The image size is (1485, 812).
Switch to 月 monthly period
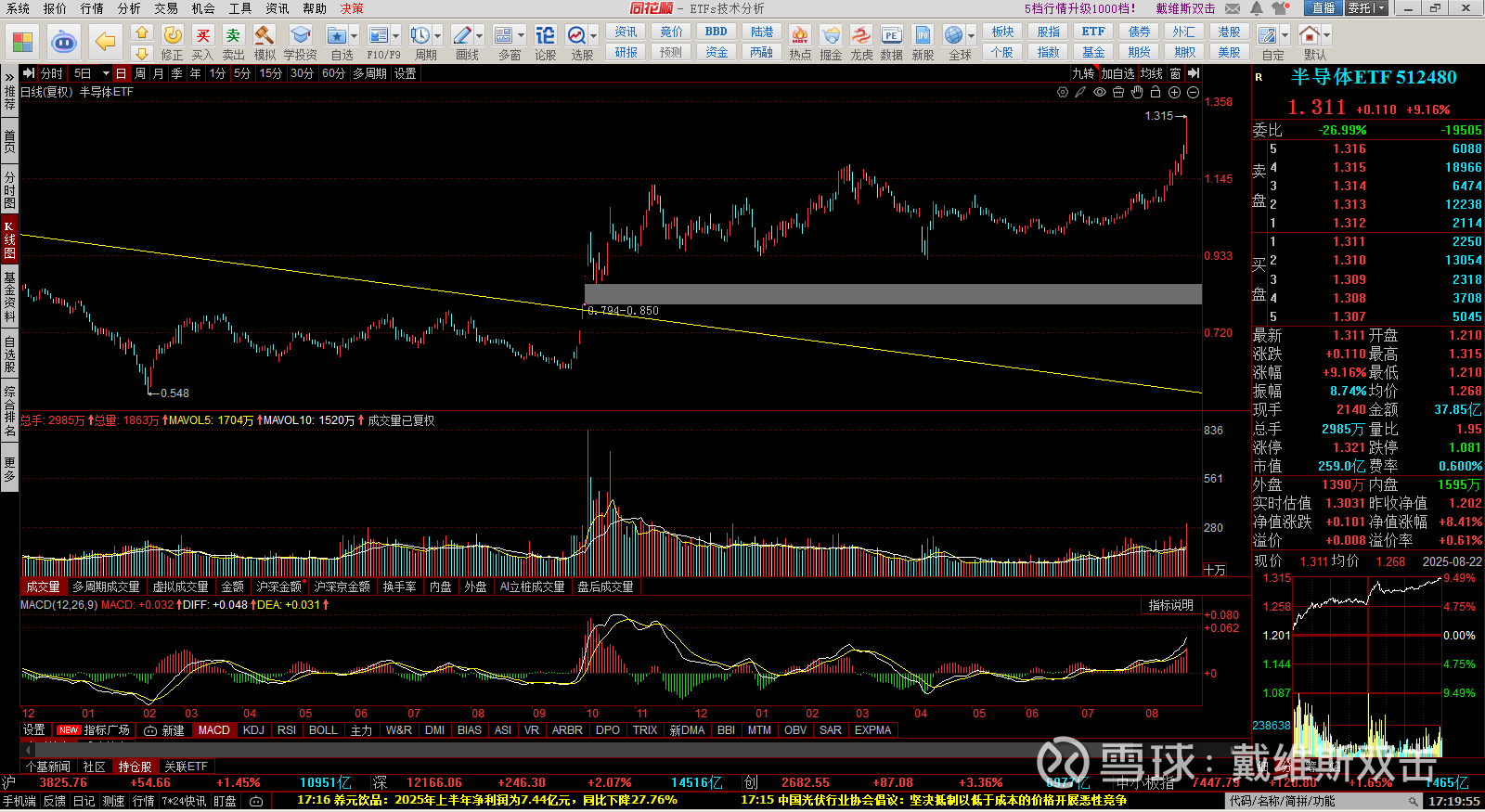point(158,73)
